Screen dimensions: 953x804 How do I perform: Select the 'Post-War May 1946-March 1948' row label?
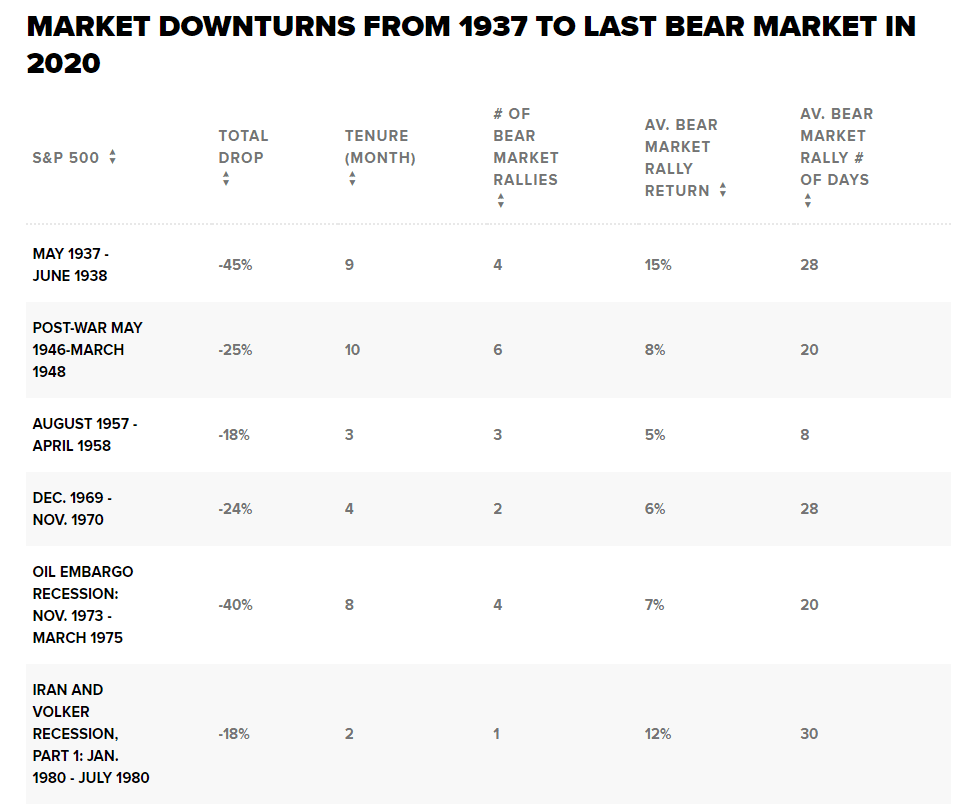point(87,350)
